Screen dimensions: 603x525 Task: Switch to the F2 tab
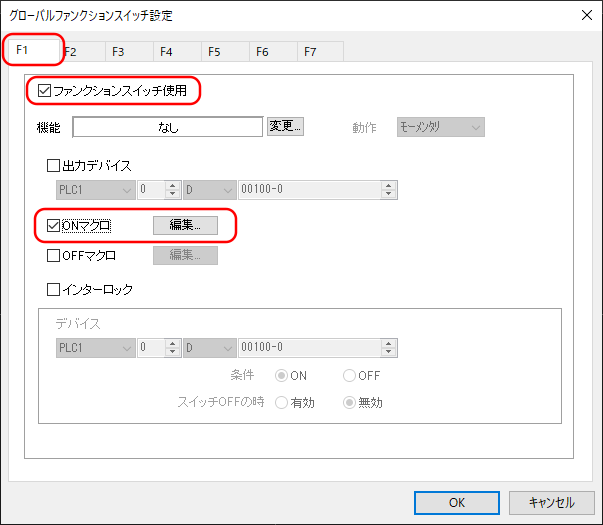[72, 51]
